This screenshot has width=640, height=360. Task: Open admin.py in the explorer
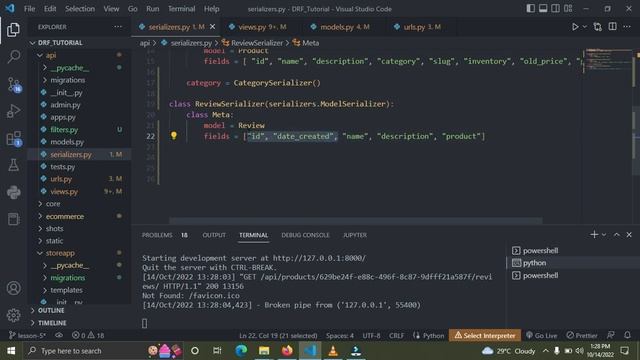click(80, 105)
